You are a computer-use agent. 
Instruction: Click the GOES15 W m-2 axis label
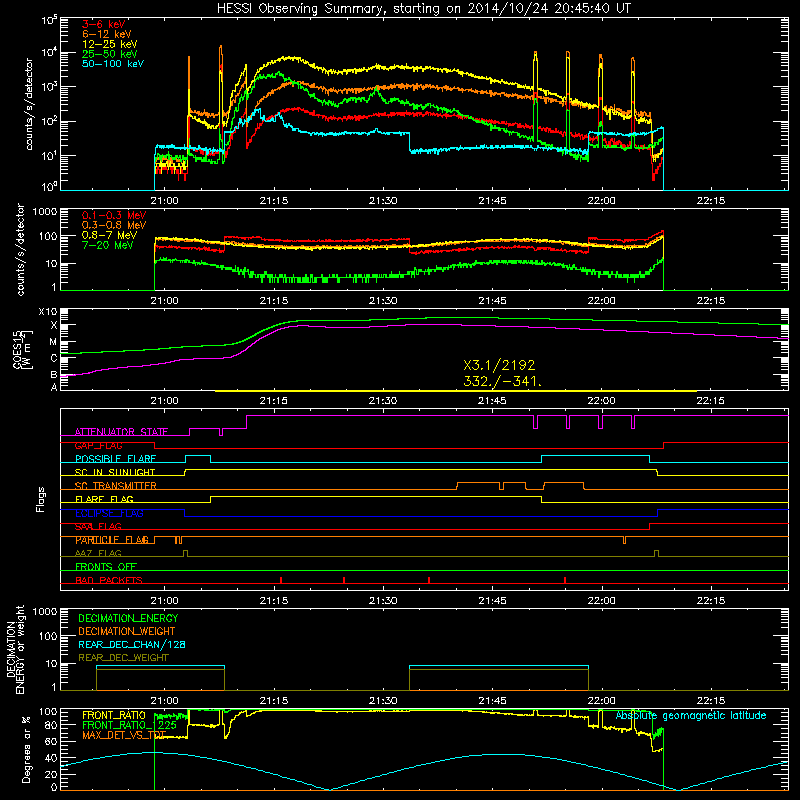click(21, 349)
